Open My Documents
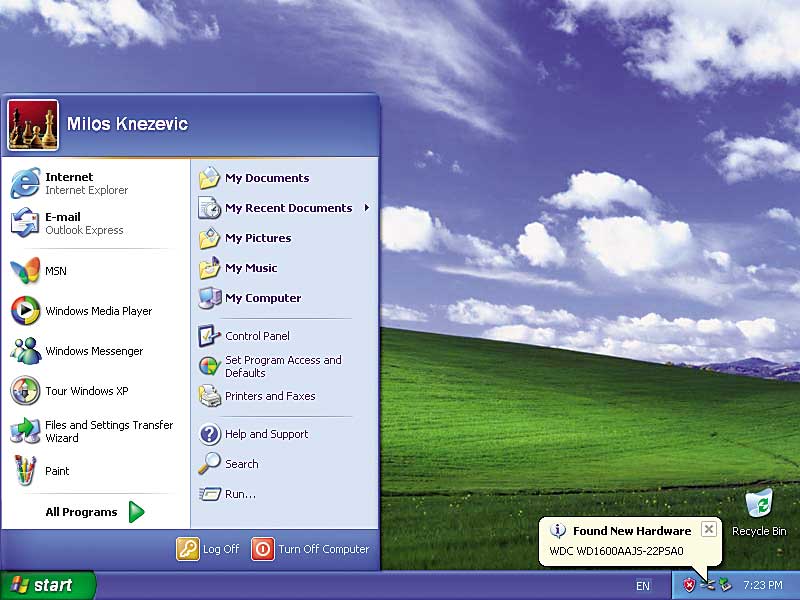The width and height of the screenshot is (800, 600). click(285, 178)
